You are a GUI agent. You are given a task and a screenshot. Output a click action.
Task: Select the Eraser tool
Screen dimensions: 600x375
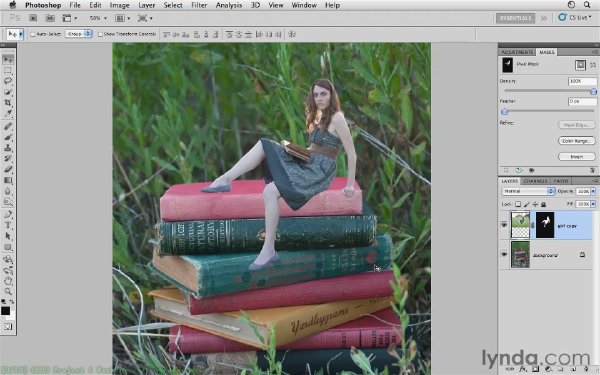click(8, 169)
